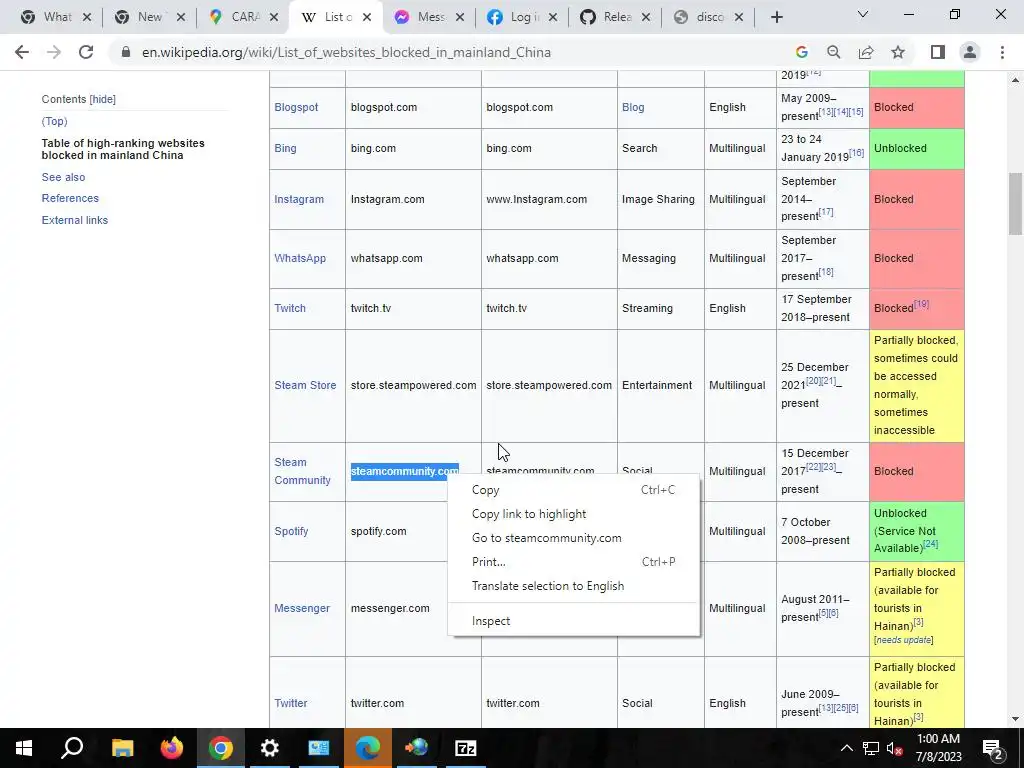Open the Blogspot article link
Image resolution: width=1024 pixels, height=768 pixels.
[296, 107]
